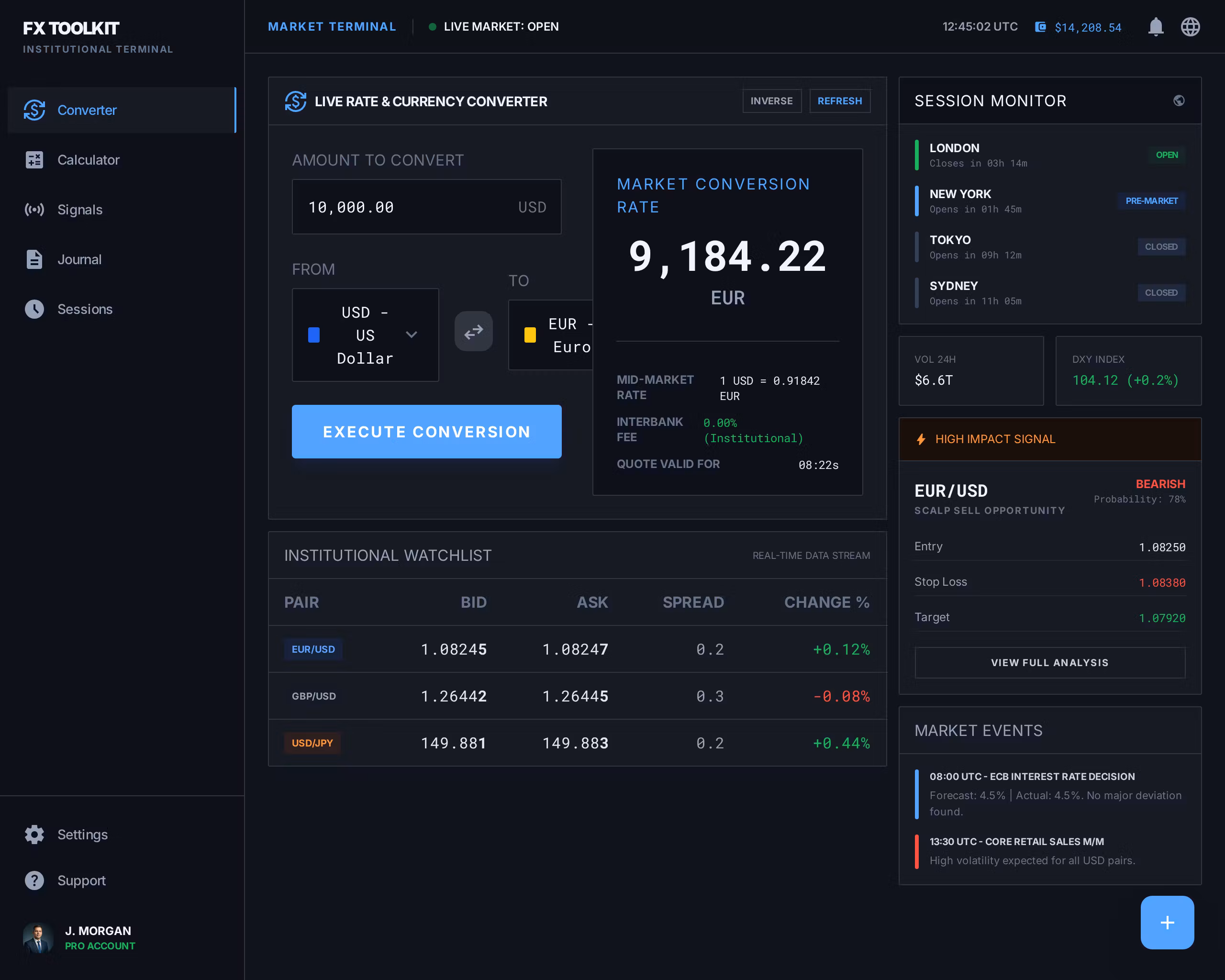Screen dimensions: 1225x980
Task: Click the Target value 1.07920
Action: [1162, 618]
